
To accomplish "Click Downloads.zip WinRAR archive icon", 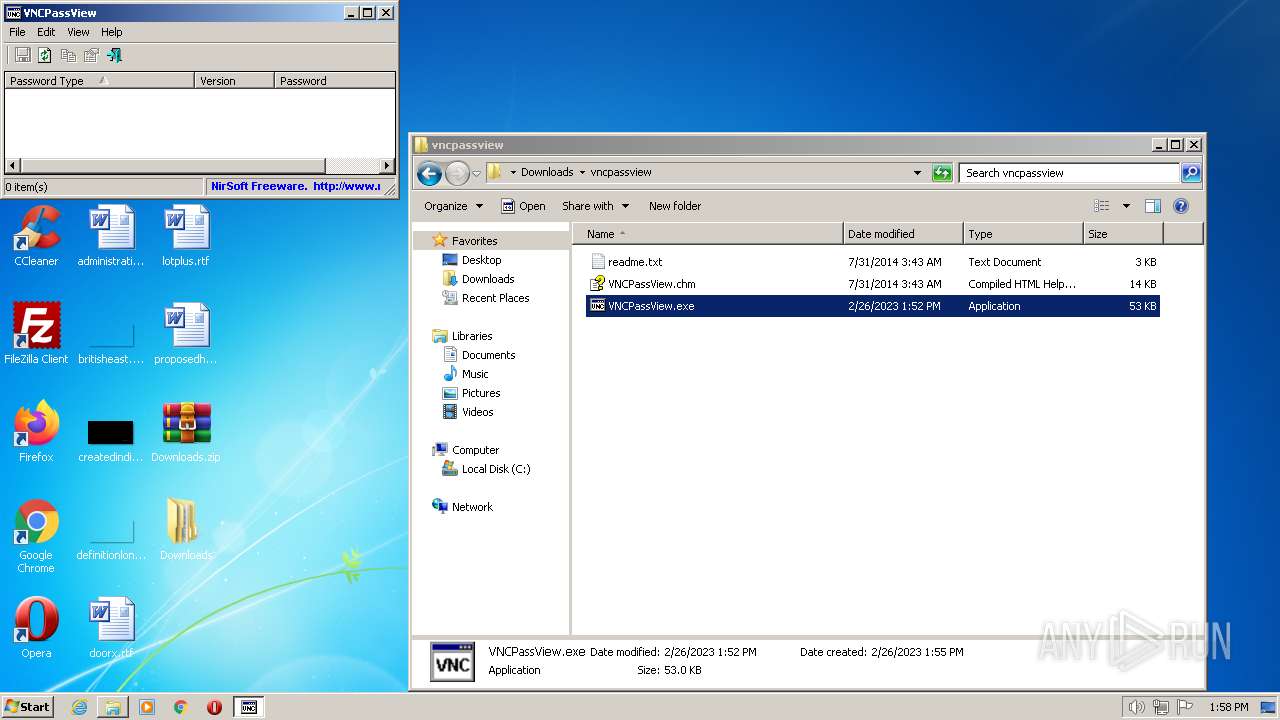I will (x=186, y=431).
